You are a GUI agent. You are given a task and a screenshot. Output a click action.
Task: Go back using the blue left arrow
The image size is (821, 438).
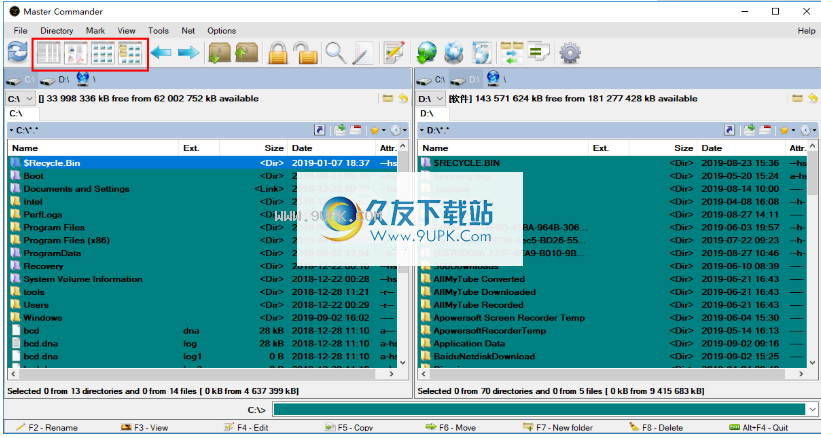tap(161, 53)
